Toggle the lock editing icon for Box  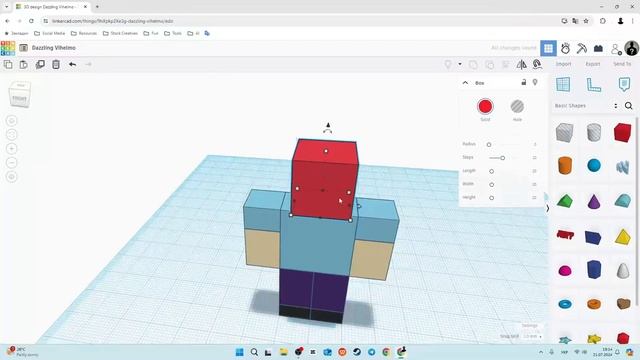tap(524, 82)
